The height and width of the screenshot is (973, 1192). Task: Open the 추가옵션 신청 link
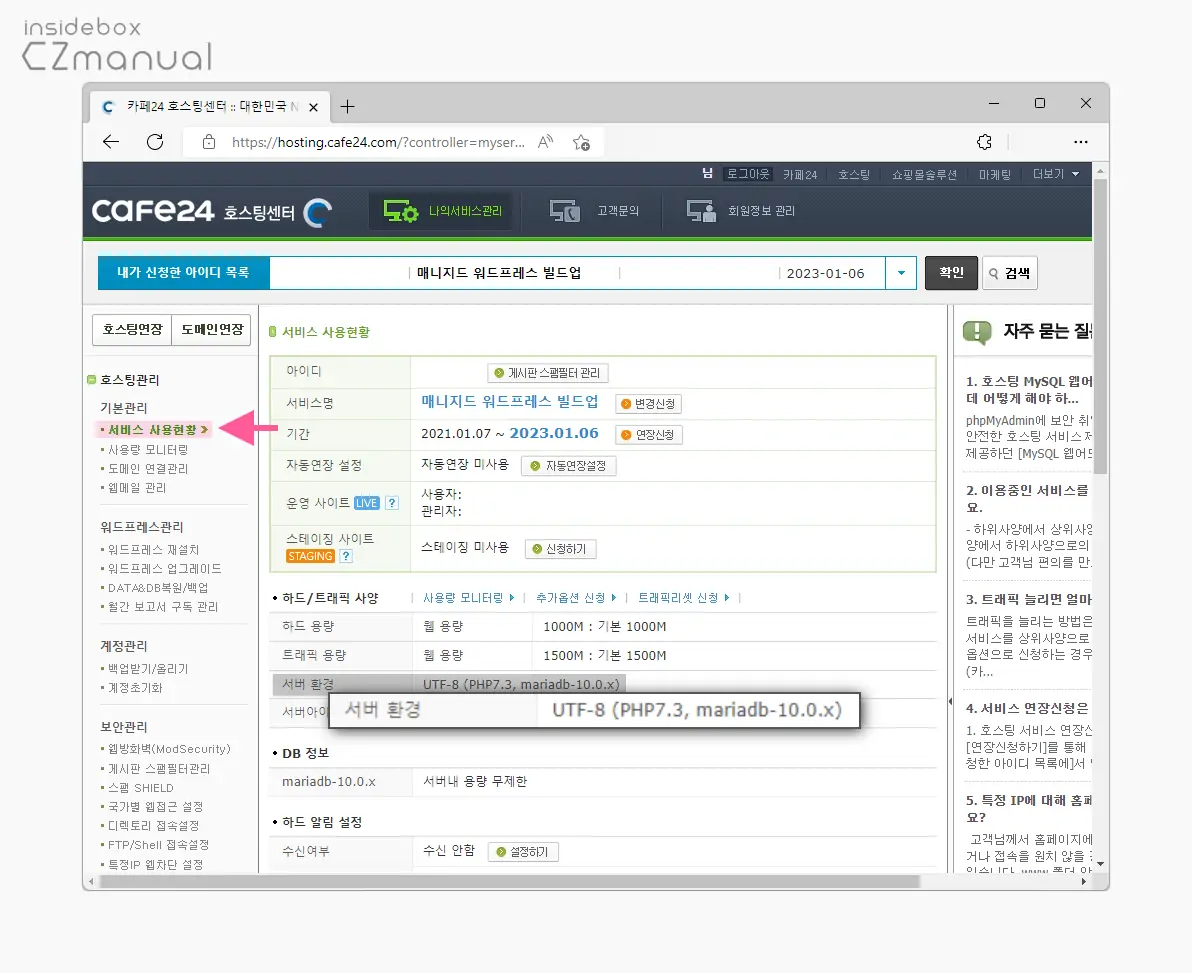click(576, 597)
